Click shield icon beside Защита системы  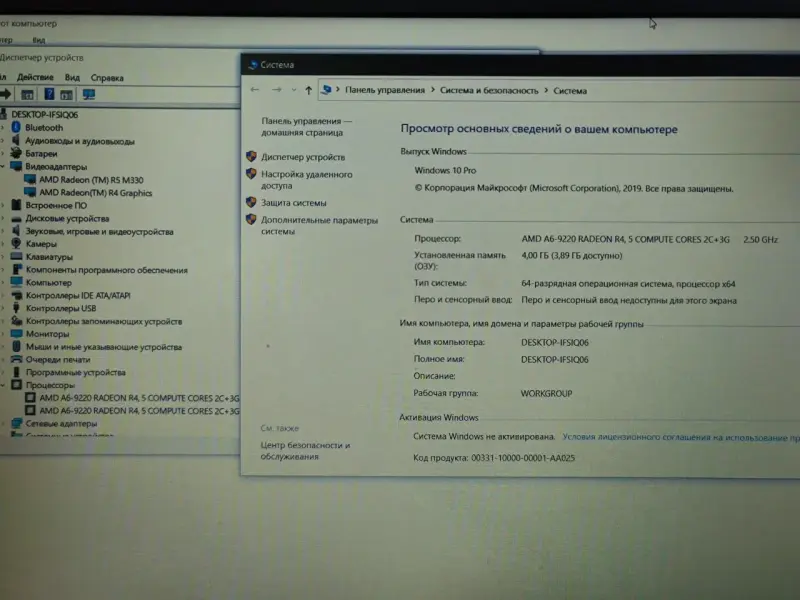click(x=251, y=202)
